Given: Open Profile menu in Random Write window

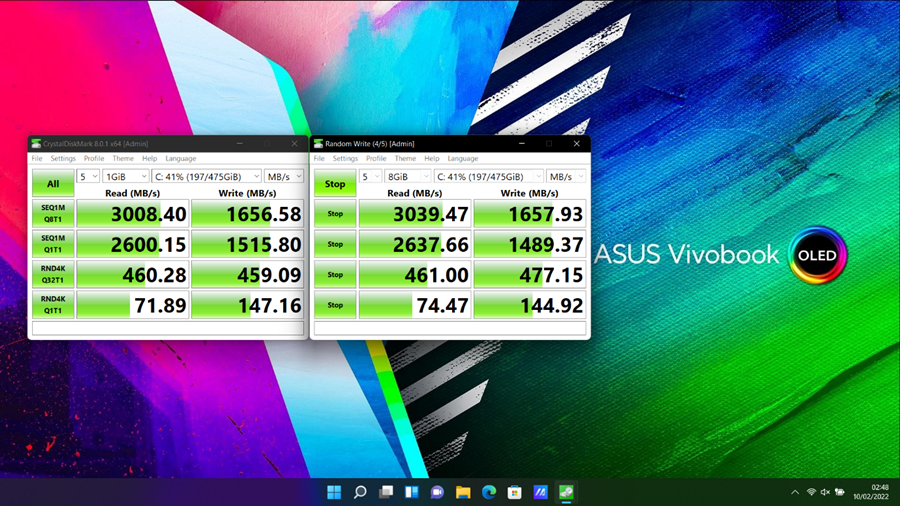Looking at the screenshot, I should [376, 158].
